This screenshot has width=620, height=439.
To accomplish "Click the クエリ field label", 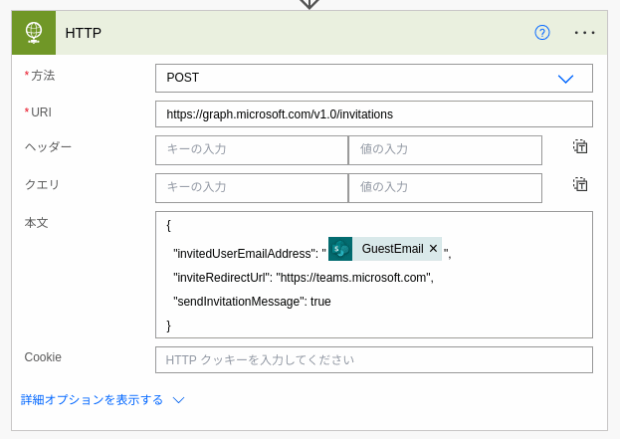I will pyautogui.click(x=42, y=184).
